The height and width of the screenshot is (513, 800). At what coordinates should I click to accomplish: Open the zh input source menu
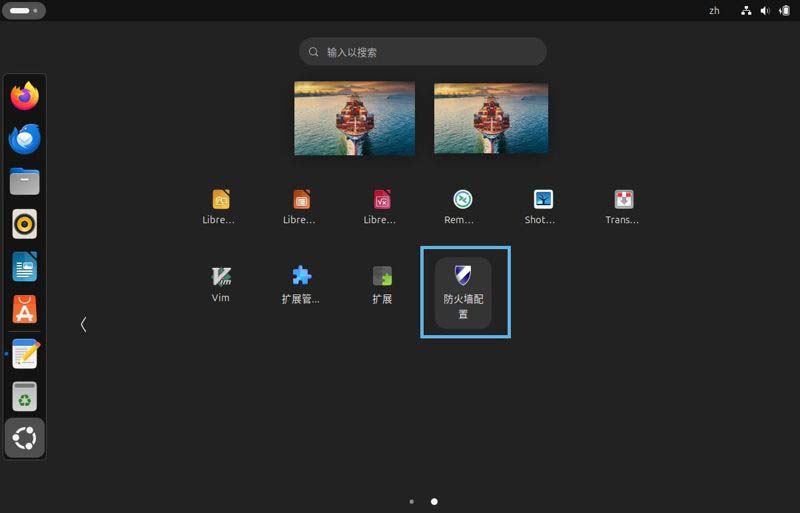tap(714, 10)
